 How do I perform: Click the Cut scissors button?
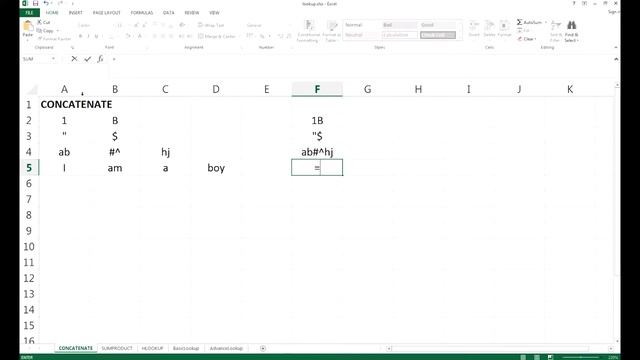[44, 22]
